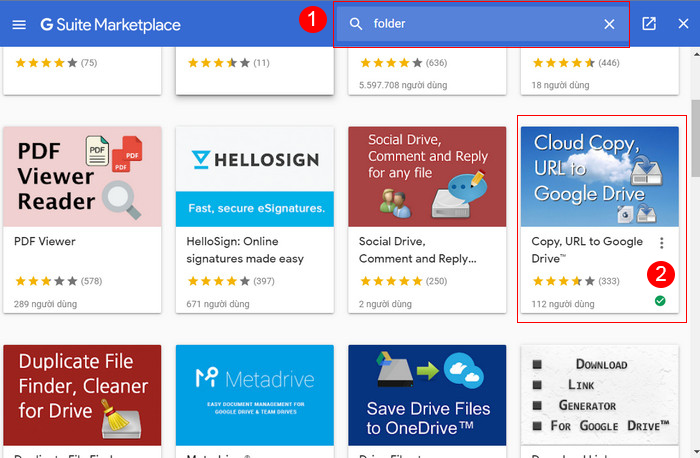Click '671 người dùng' user count

point(218,304)
